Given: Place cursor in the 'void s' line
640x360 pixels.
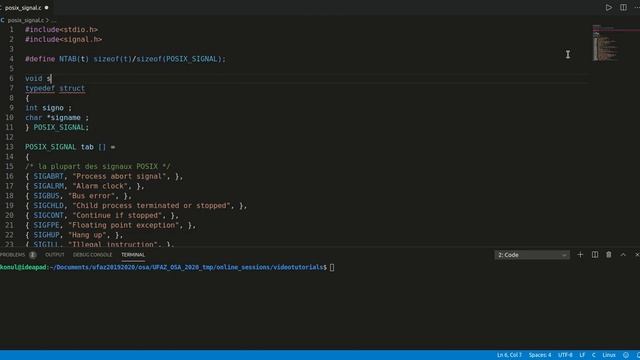Looking at the screenshot, I should [38, 78].
